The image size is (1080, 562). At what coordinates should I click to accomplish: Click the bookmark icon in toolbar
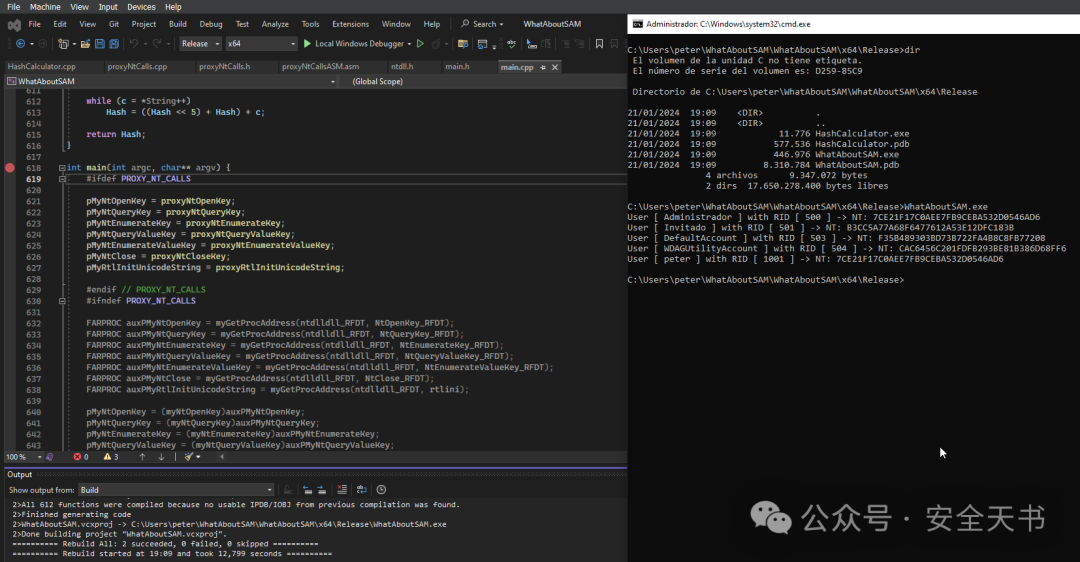(x=599, y=43)
